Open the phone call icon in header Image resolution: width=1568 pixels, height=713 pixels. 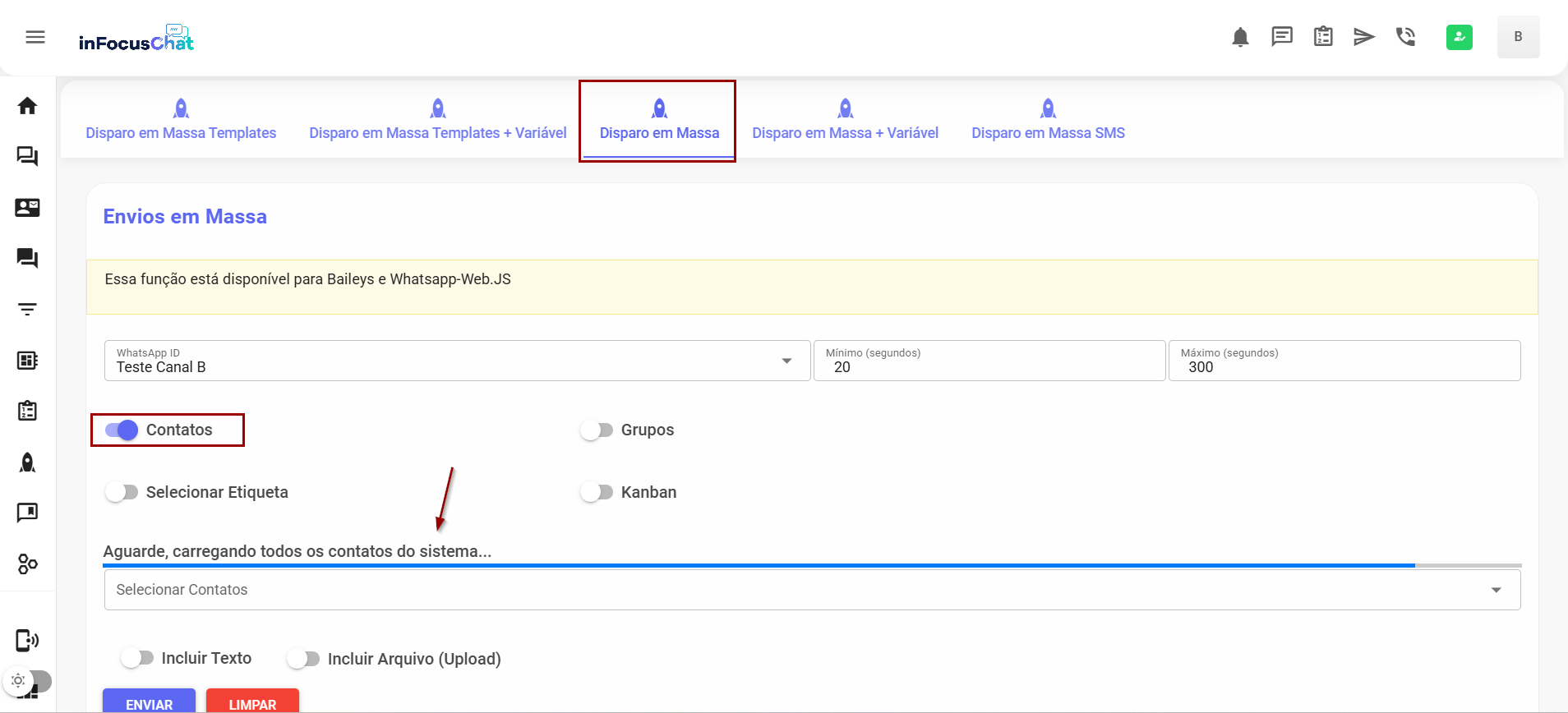tap(1405, 37)
